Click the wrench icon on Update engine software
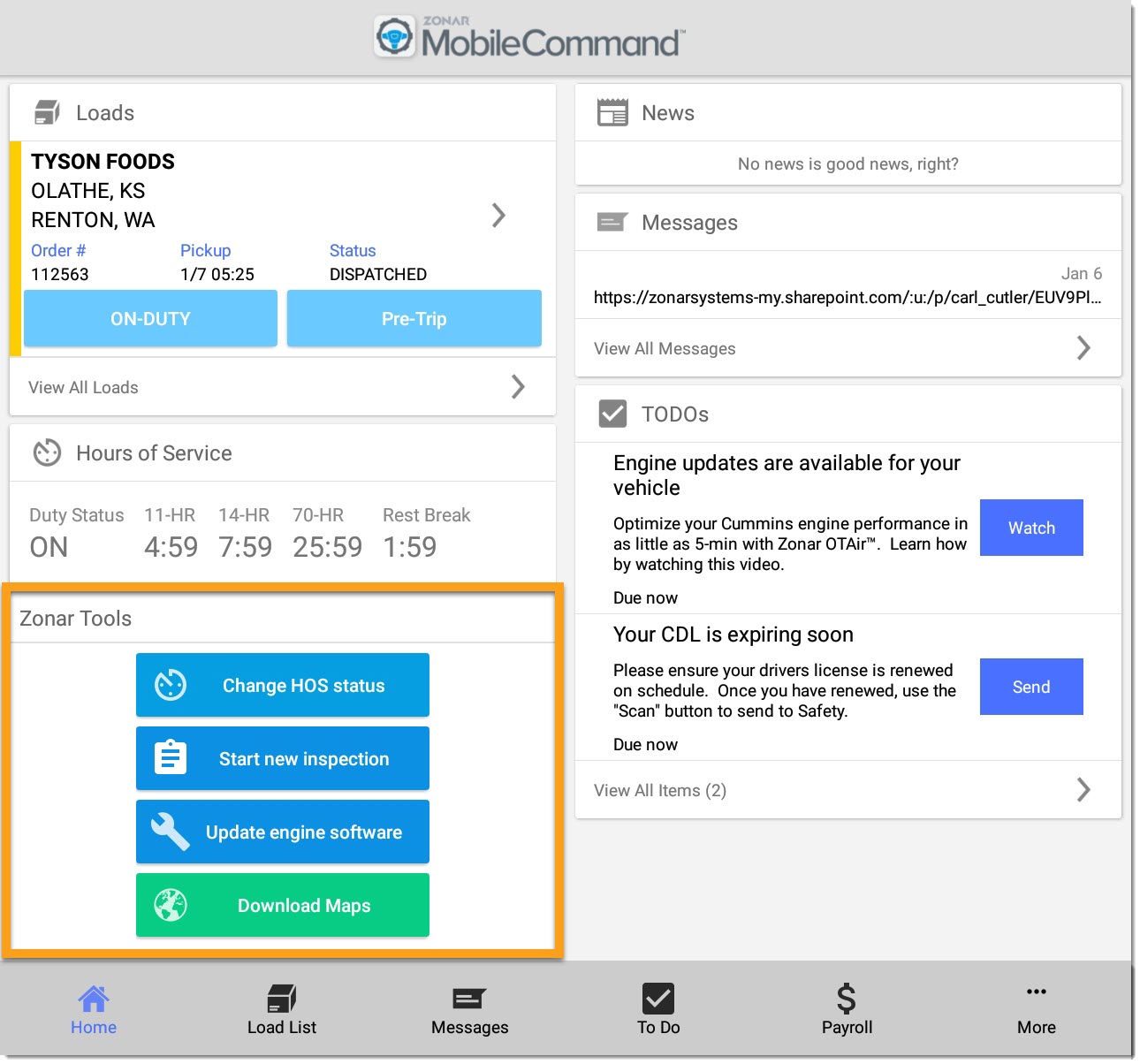Image resolution: width=1140 pixels, height=1064 pixels. [171, 832]
